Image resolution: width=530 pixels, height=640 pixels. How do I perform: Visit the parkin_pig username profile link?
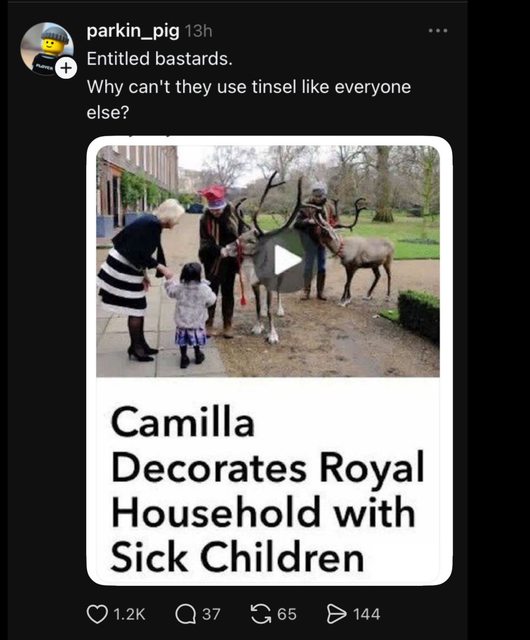pos(133,31)
